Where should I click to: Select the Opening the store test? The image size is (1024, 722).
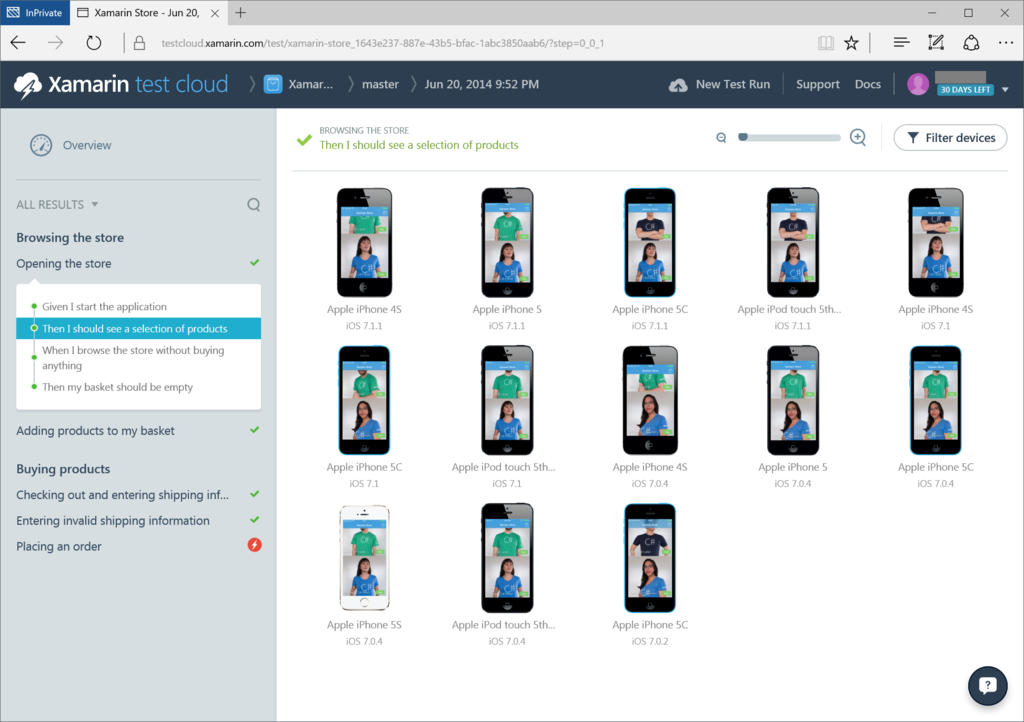click(x=63, y=264)
